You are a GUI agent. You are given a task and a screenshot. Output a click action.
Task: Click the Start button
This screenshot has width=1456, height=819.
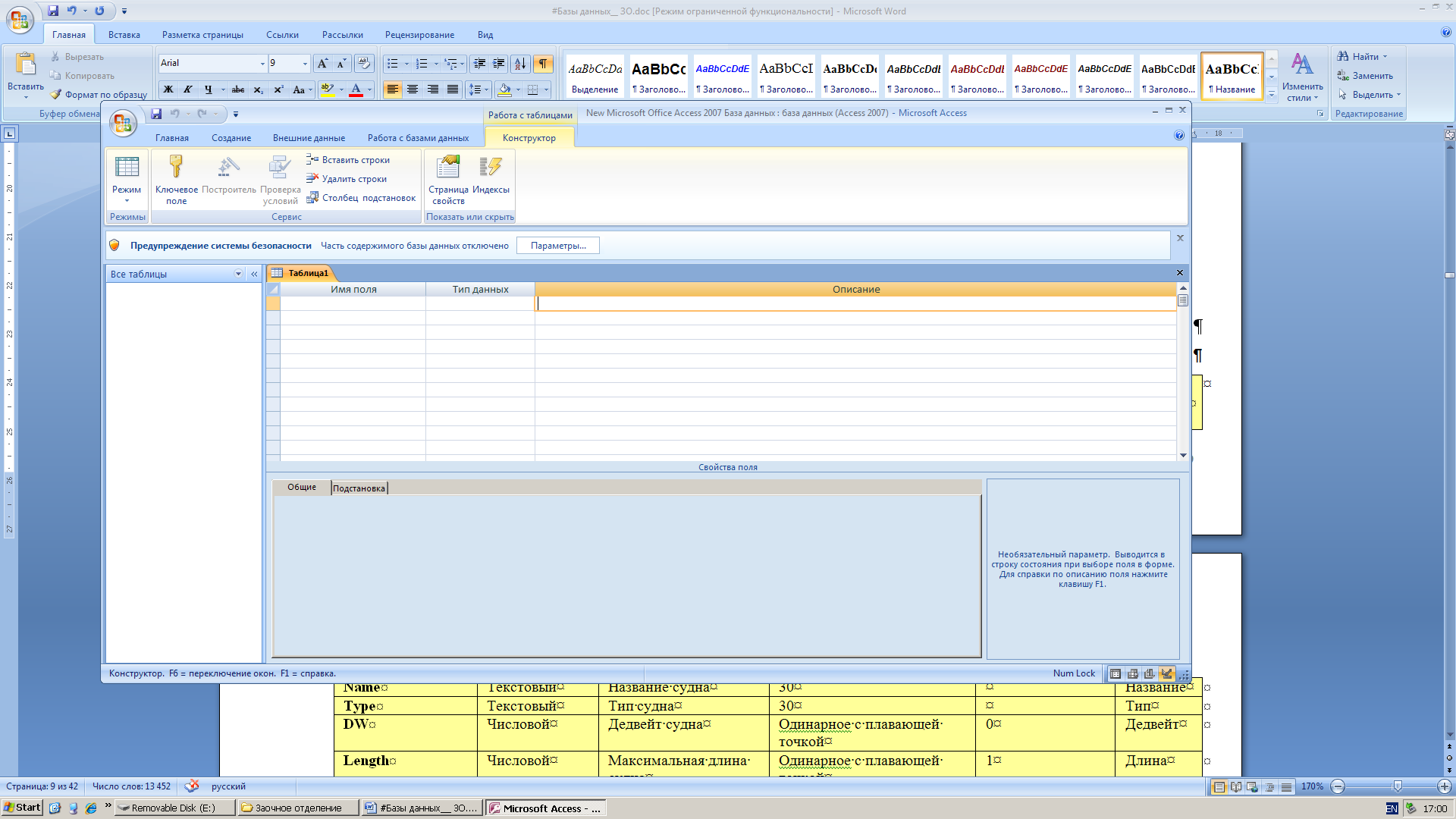tap(22, 808)
